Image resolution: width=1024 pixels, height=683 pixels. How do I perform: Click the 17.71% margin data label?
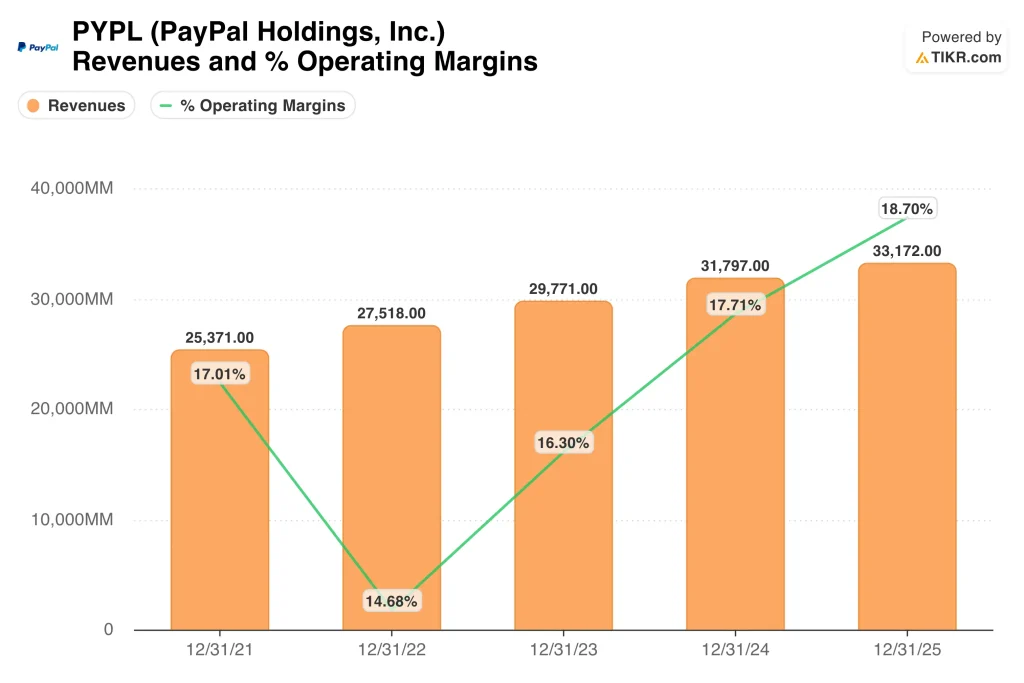[735, 305]
